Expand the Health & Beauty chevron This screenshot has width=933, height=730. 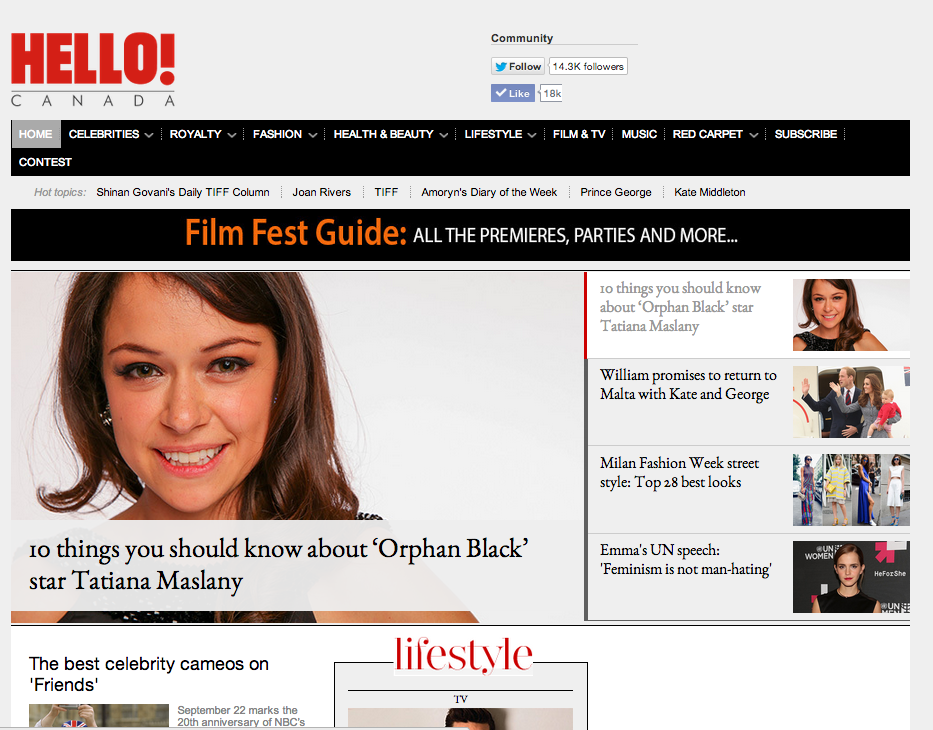444,135
